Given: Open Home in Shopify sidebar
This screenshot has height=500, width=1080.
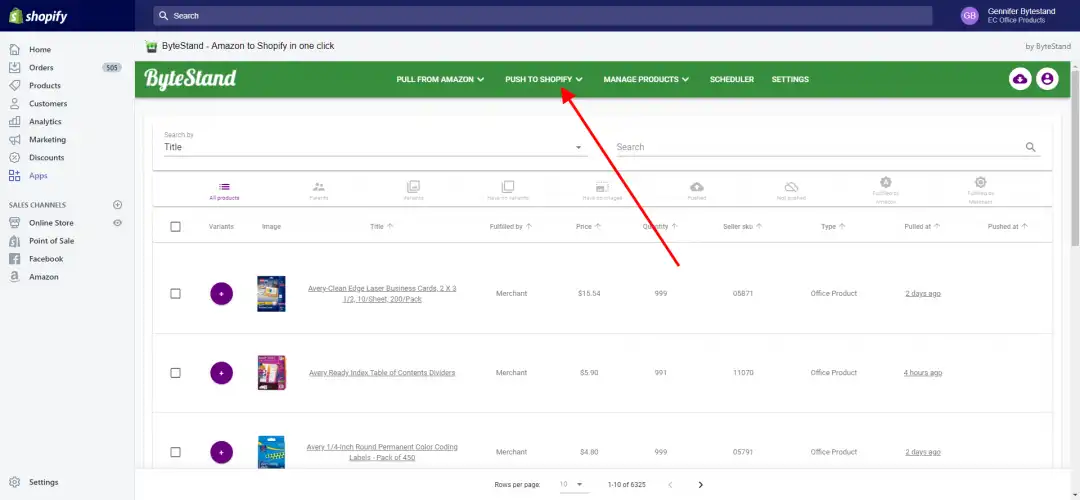Looking at the screenshot, I should pos(40,50).
